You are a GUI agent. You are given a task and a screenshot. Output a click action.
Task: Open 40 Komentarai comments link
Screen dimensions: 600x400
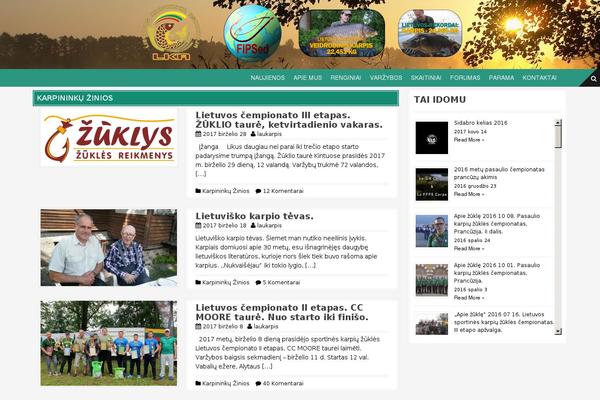(x=283, y=383)
